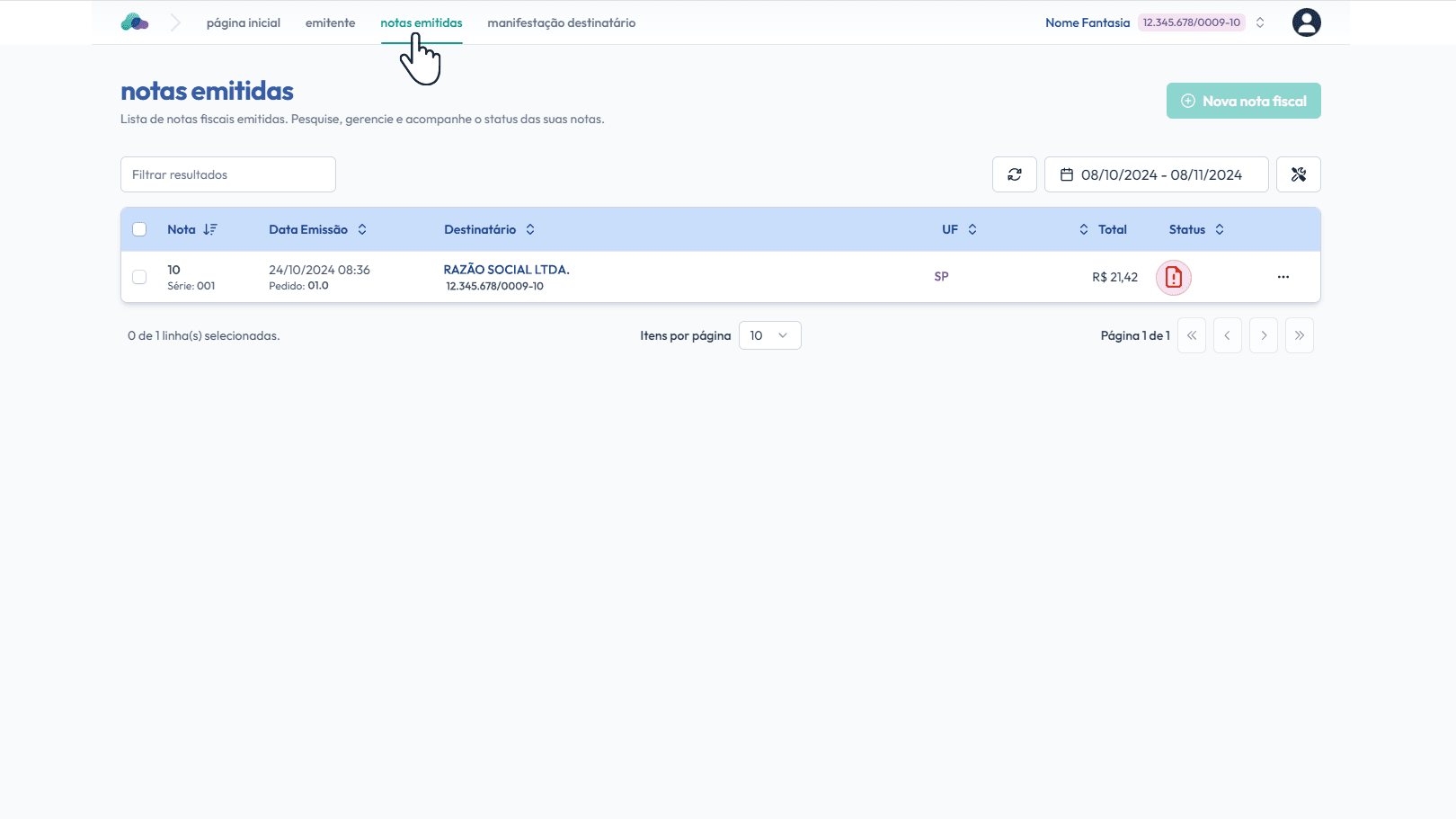
Task: Go to the first page arrow
Action: (1191, 335)
